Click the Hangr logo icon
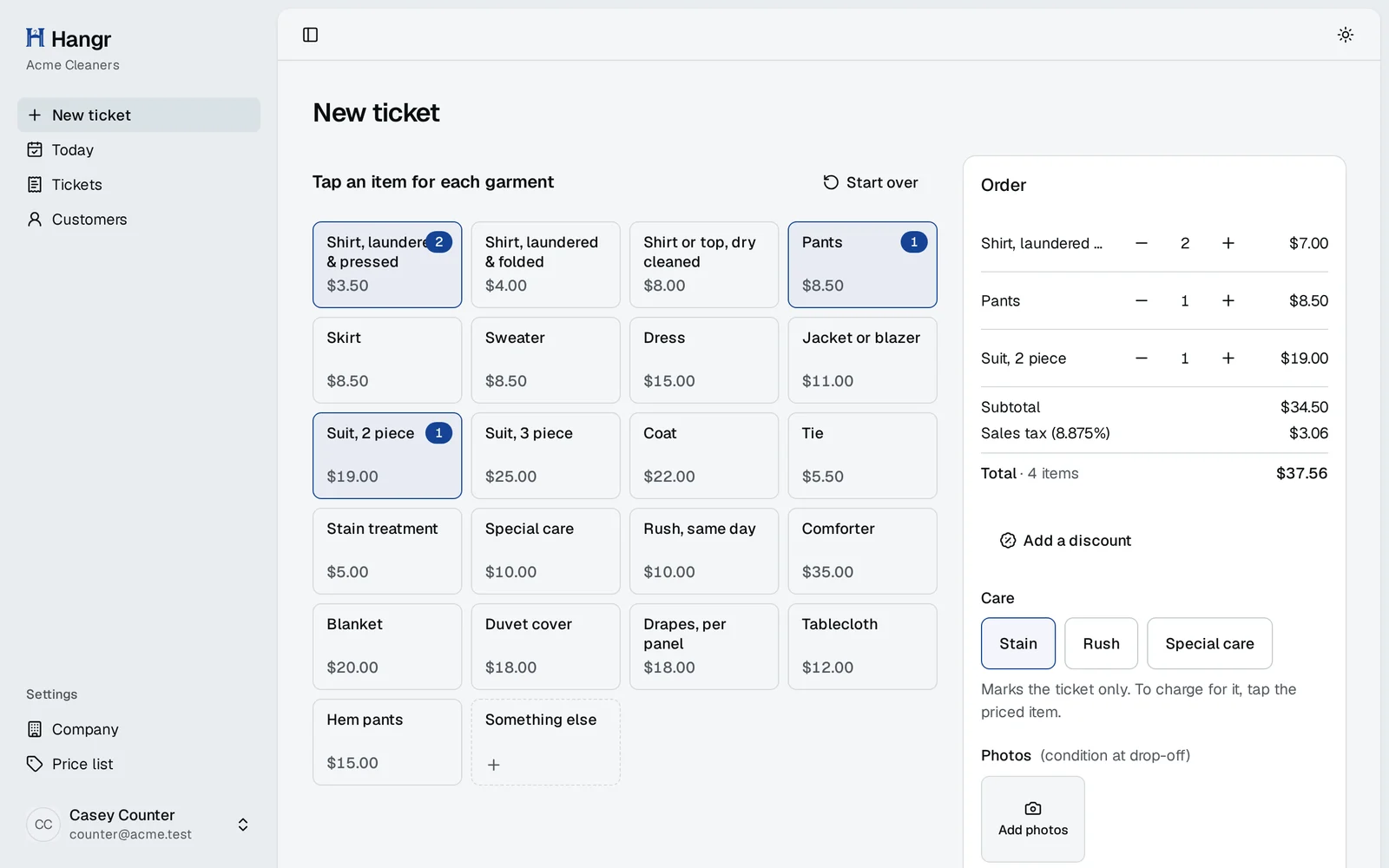 [35, 37]
